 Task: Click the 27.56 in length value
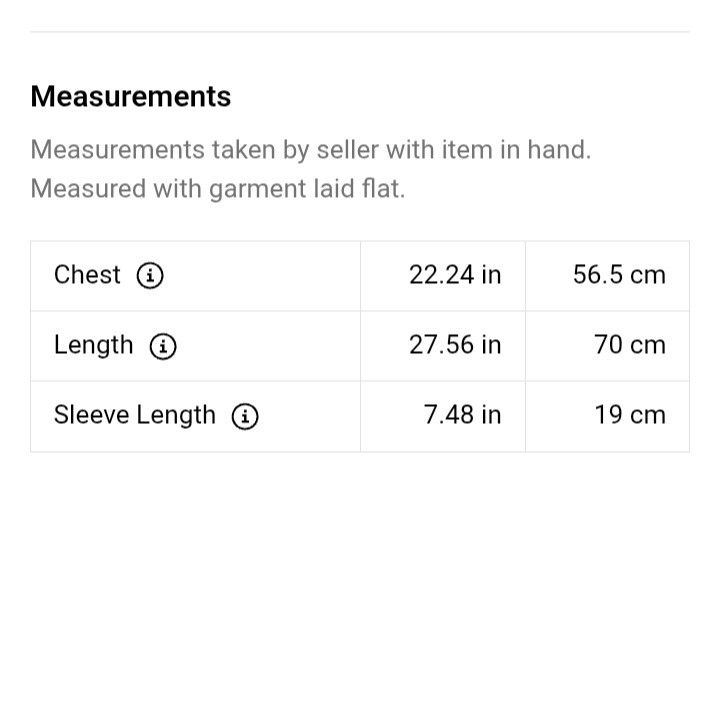455,345
